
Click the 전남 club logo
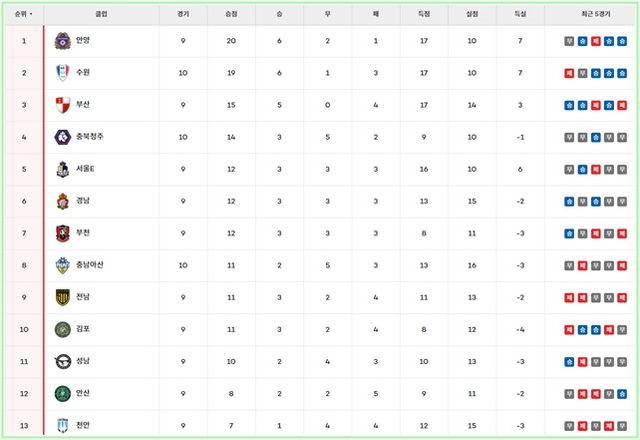(63, 297)
